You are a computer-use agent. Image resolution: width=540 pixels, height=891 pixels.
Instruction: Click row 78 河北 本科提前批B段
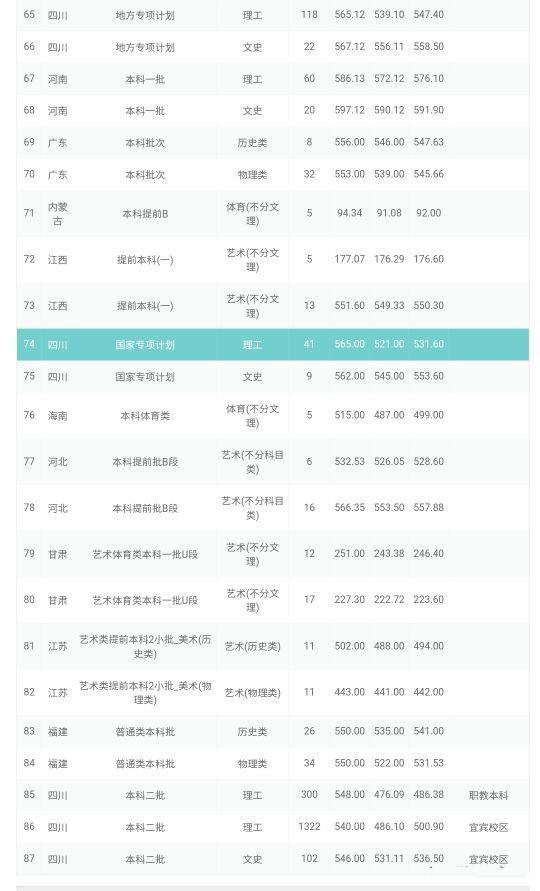273,507
